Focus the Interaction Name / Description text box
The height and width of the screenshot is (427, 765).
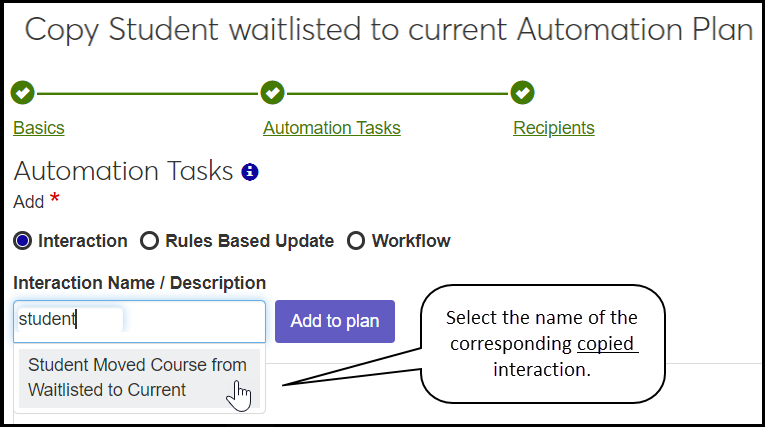click(139, 321)
